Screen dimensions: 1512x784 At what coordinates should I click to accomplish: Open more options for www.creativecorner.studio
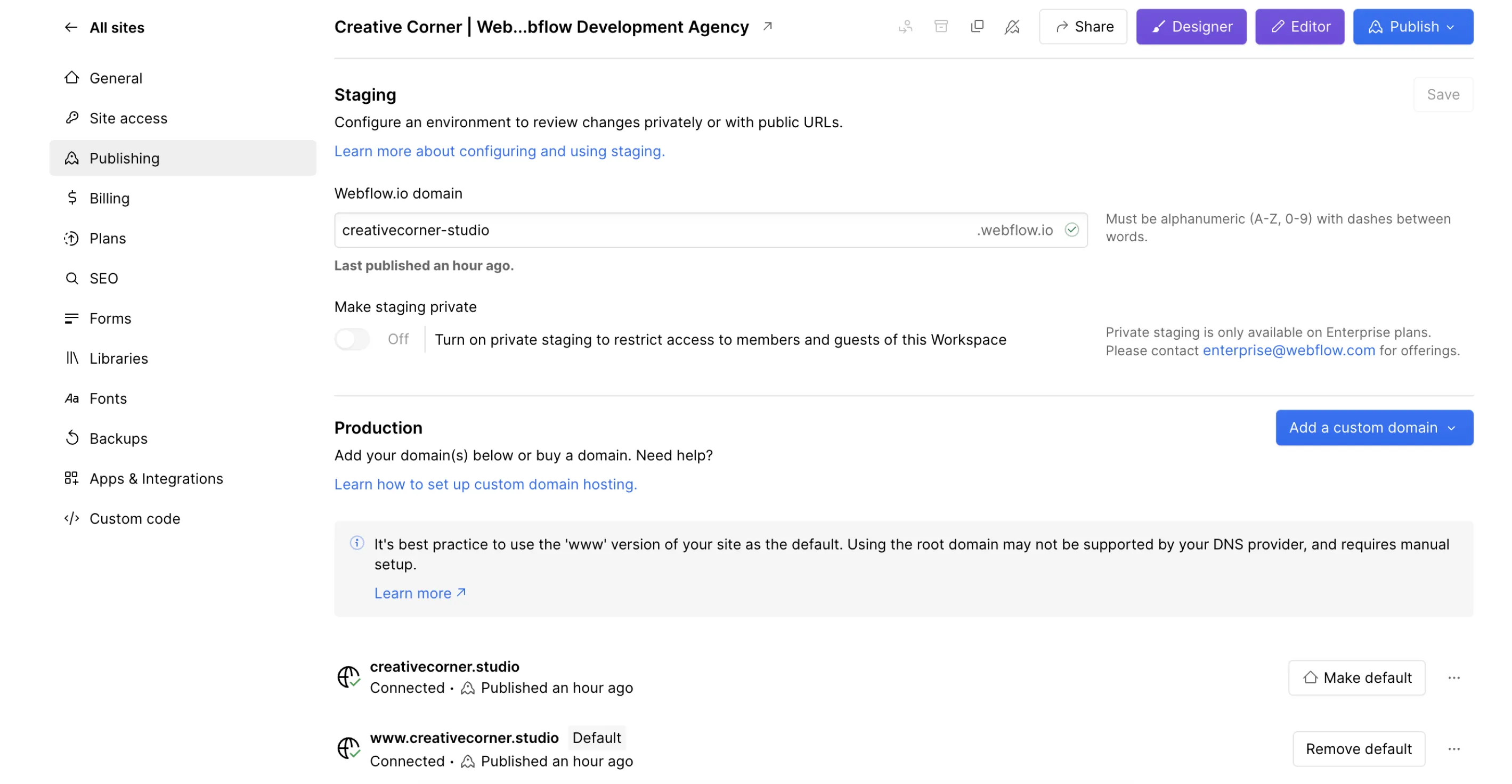point(1453,748)
